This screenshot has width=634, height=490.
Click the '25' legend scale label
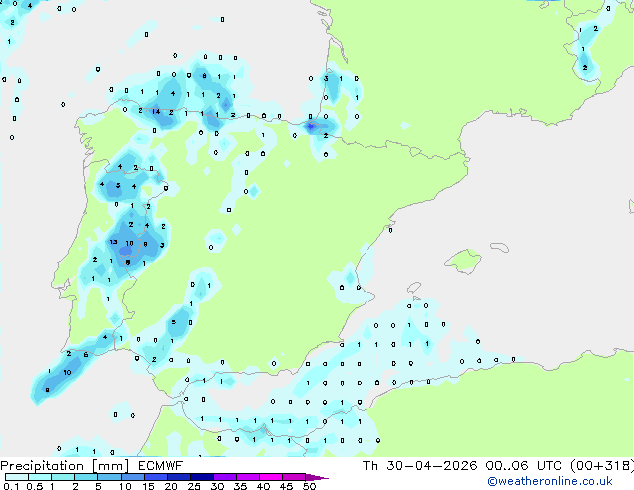click(x=194, y=486)
